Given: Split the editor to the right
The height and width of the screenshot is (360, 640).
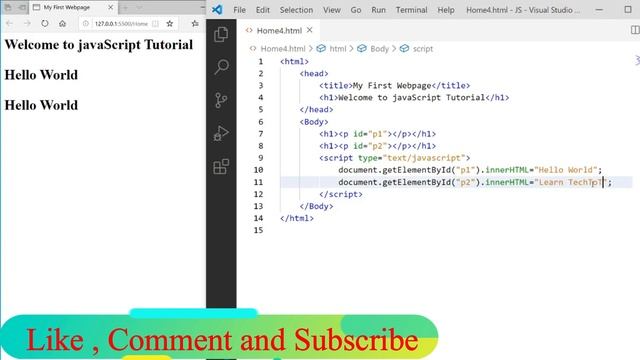Looking at the screenshot, I should (635, 30).
